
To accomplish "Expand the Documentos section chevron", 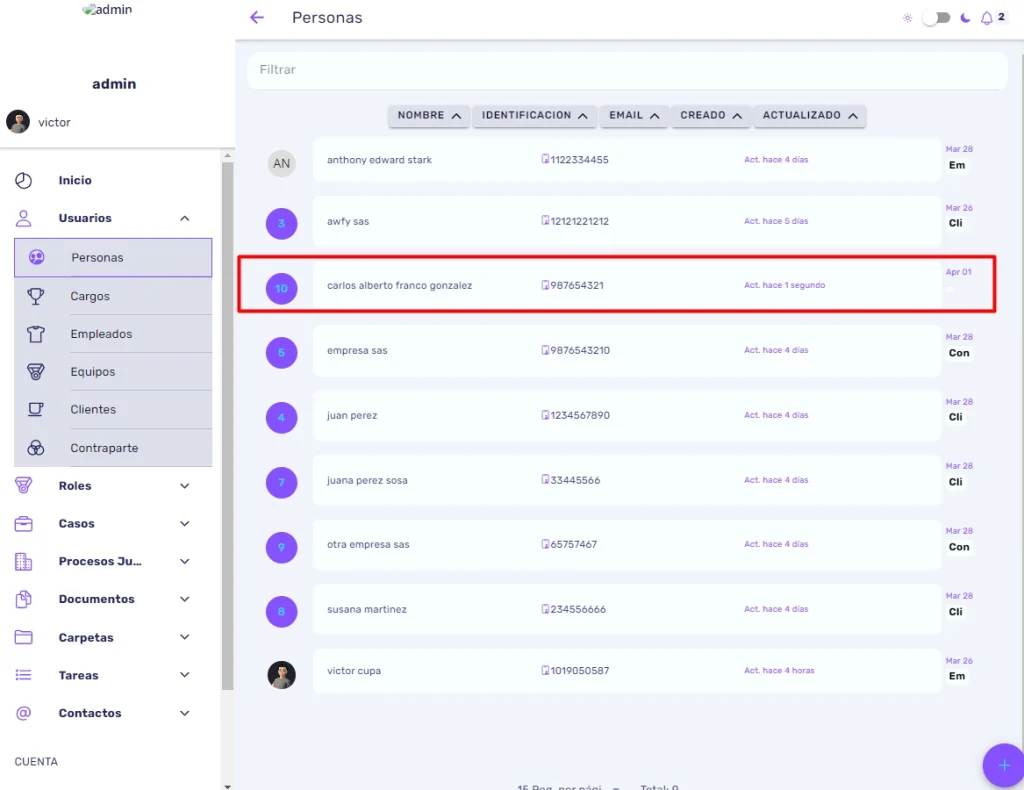I will click(185, 600).
